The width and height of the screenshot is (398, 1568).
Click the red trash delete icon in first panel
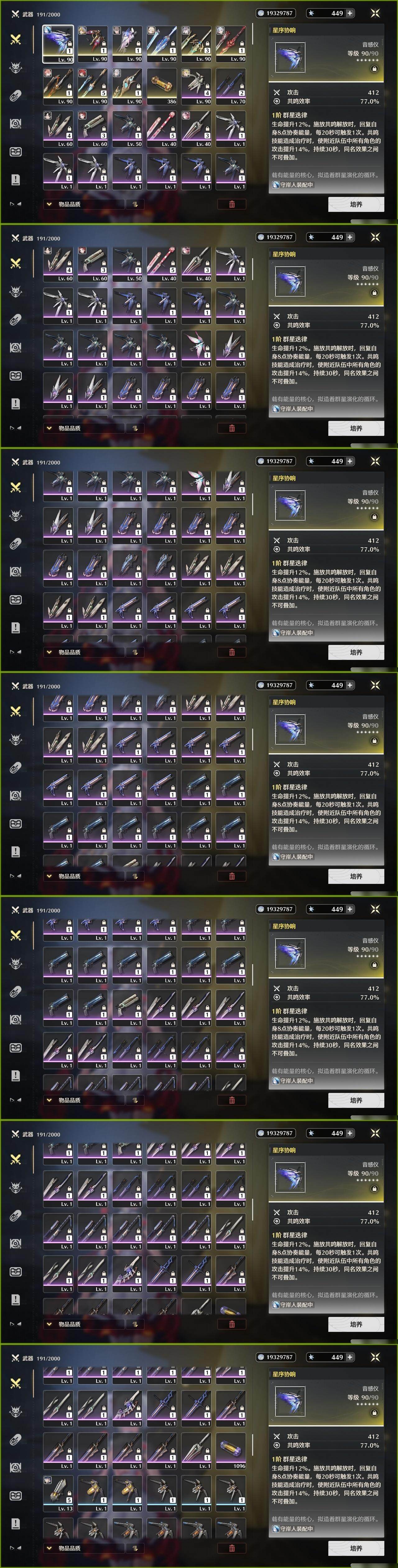pyautogui.click(x=232, y=204)
